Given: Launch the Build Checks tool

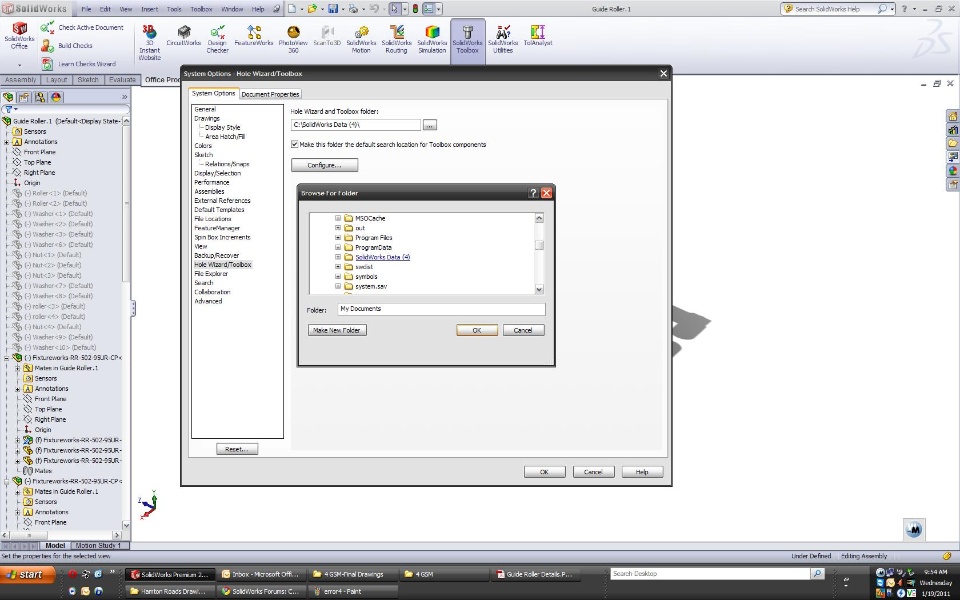Looking at the screenshot, I should pyautogui.click(x=66, y=45).
